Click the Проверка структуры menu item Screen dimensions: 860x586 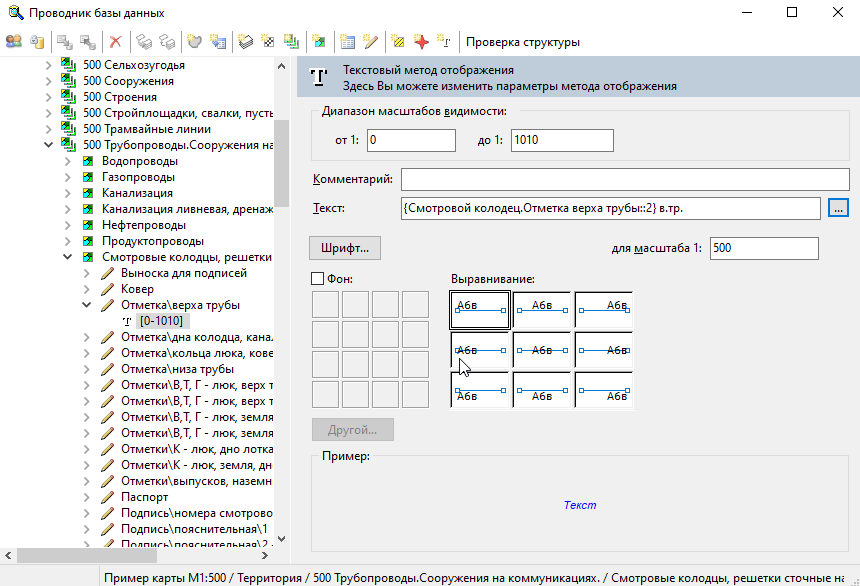523,42
